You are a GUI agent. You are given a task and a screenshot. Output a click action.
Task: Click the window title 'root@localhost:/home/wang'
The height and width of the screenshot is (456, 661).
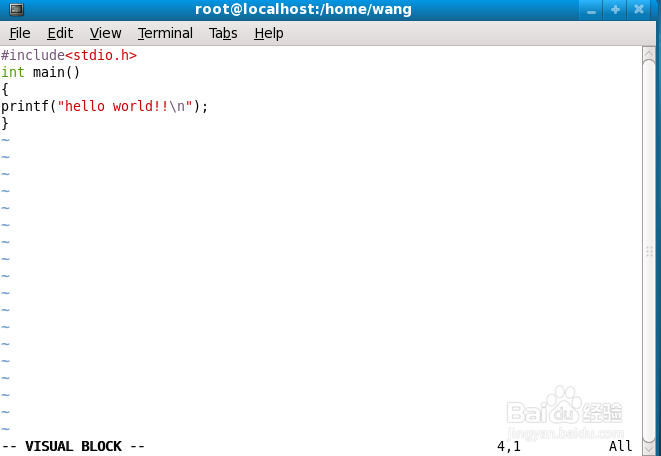point(303,9)
